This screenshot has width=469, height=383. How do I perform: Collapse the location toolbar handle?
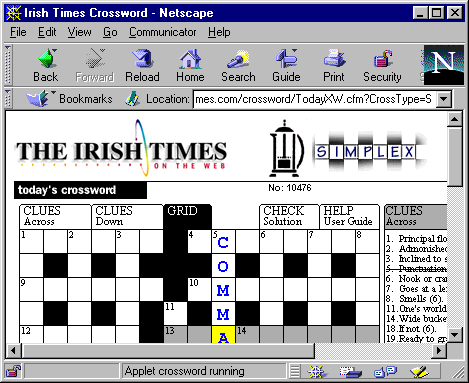click(x=8, y=99)
